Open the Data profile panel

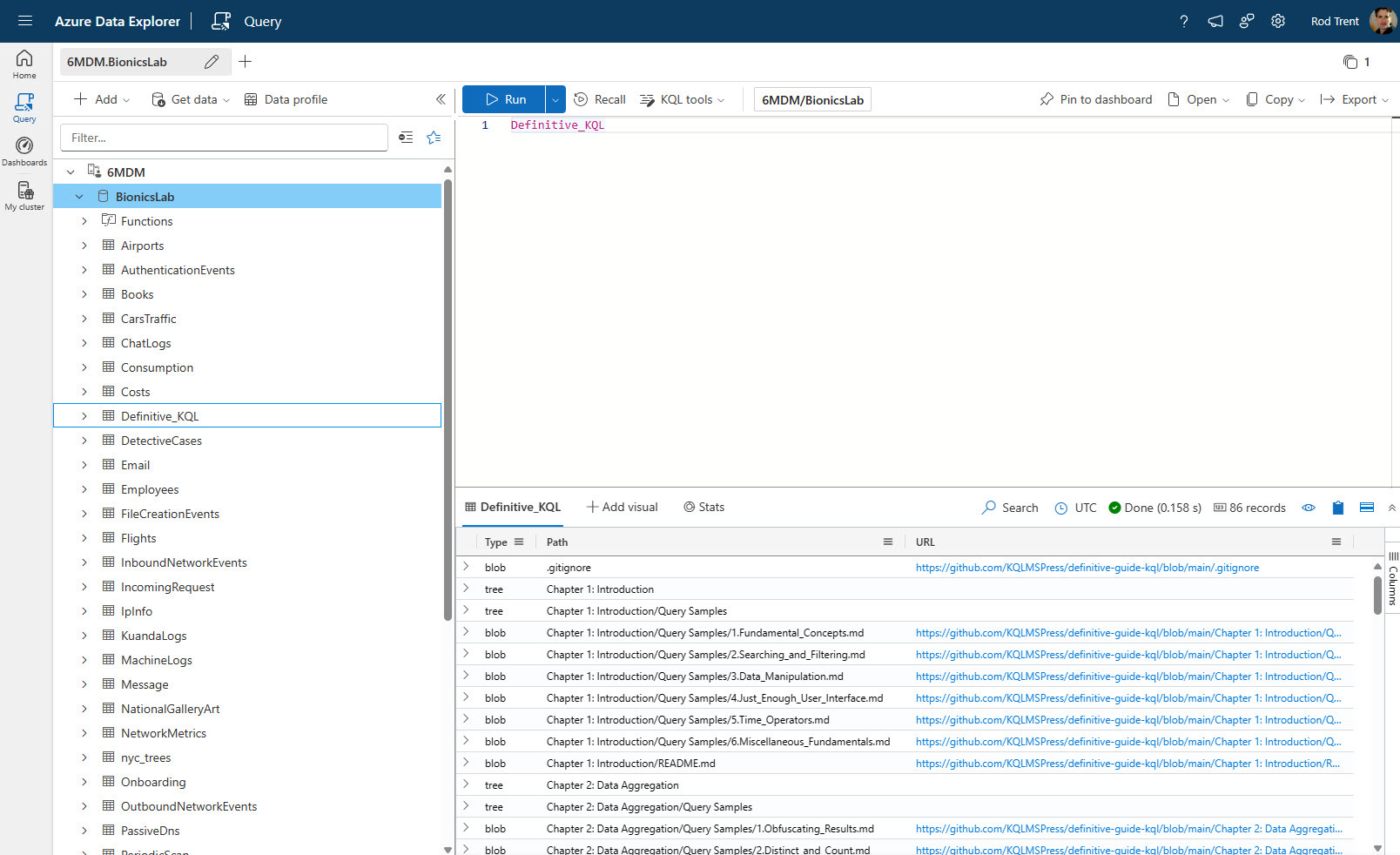click(286, 99)
